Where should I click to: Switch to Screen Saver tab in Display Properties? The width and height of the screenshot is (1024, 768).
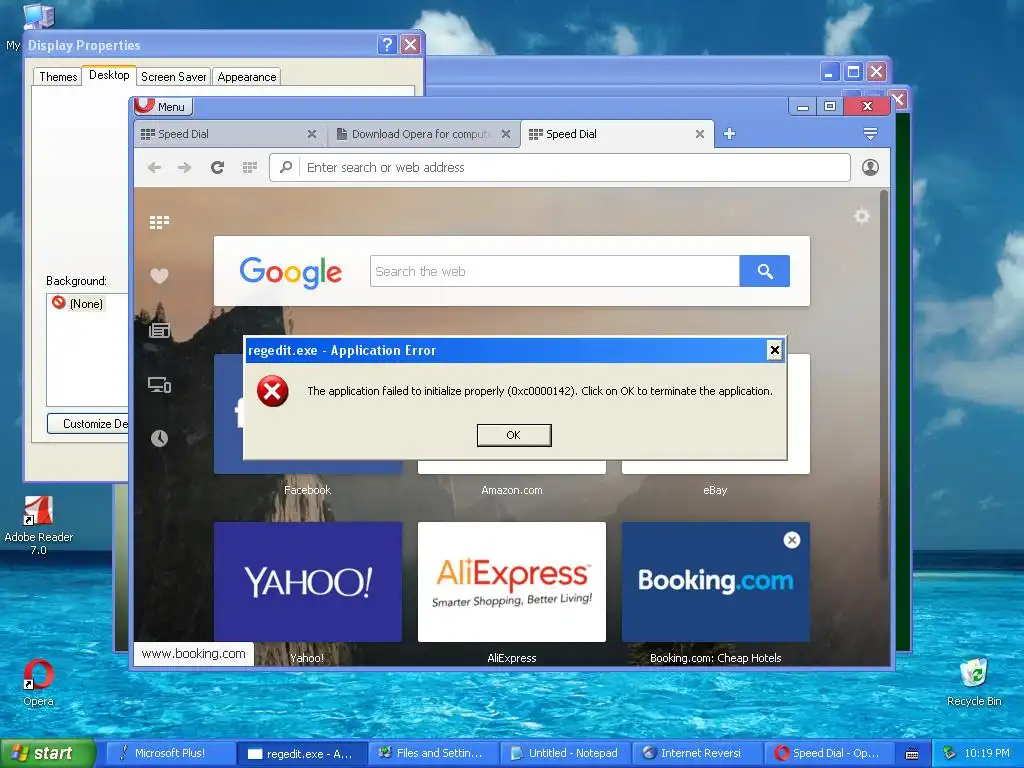pos(173,76)
